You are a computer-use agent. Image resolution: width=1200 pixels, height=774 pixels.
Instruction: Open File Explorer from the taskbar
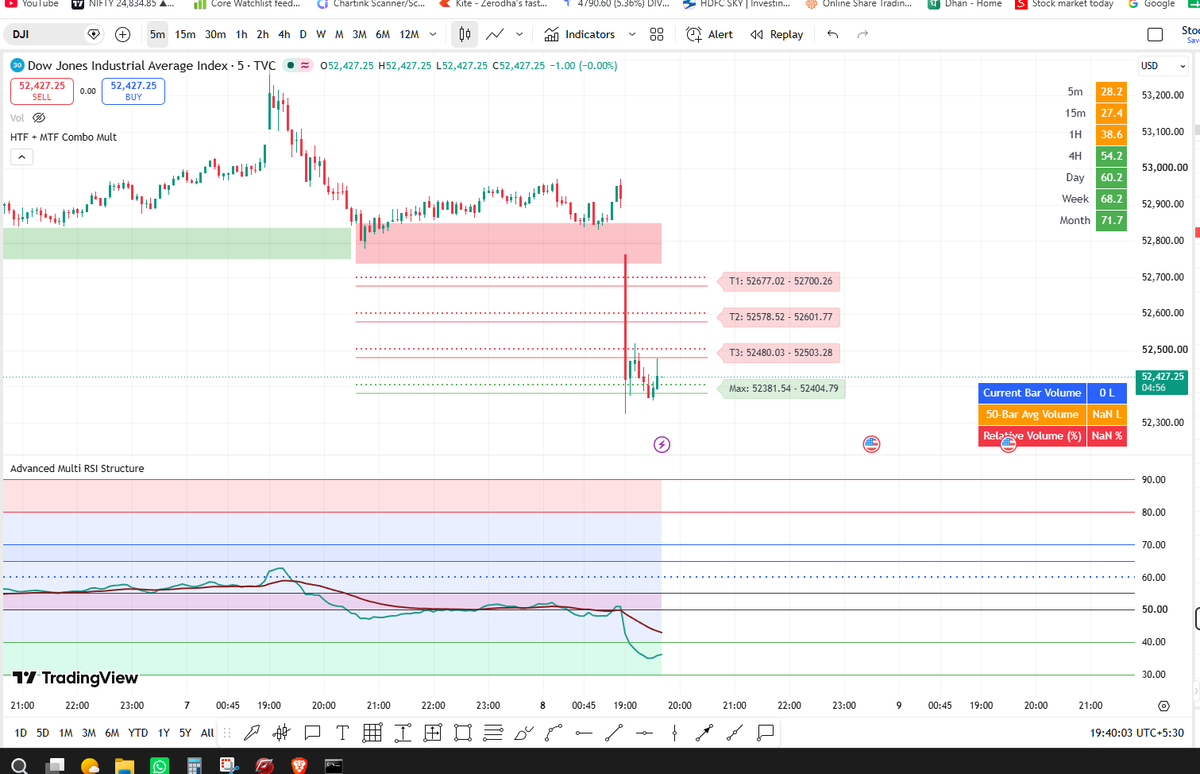click(124, 765)
